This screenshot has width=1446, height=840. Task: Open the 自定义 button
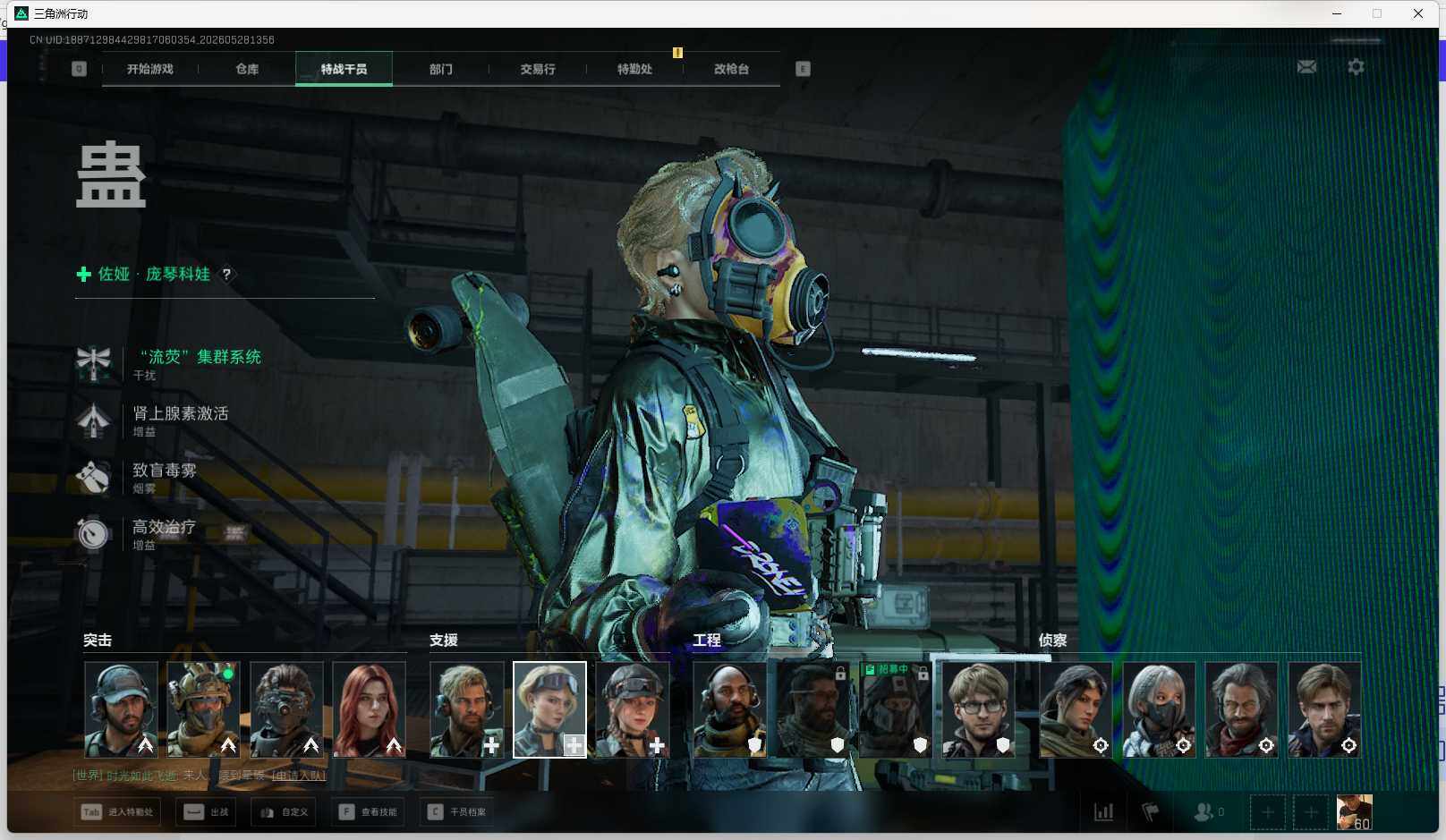(284, 812)
